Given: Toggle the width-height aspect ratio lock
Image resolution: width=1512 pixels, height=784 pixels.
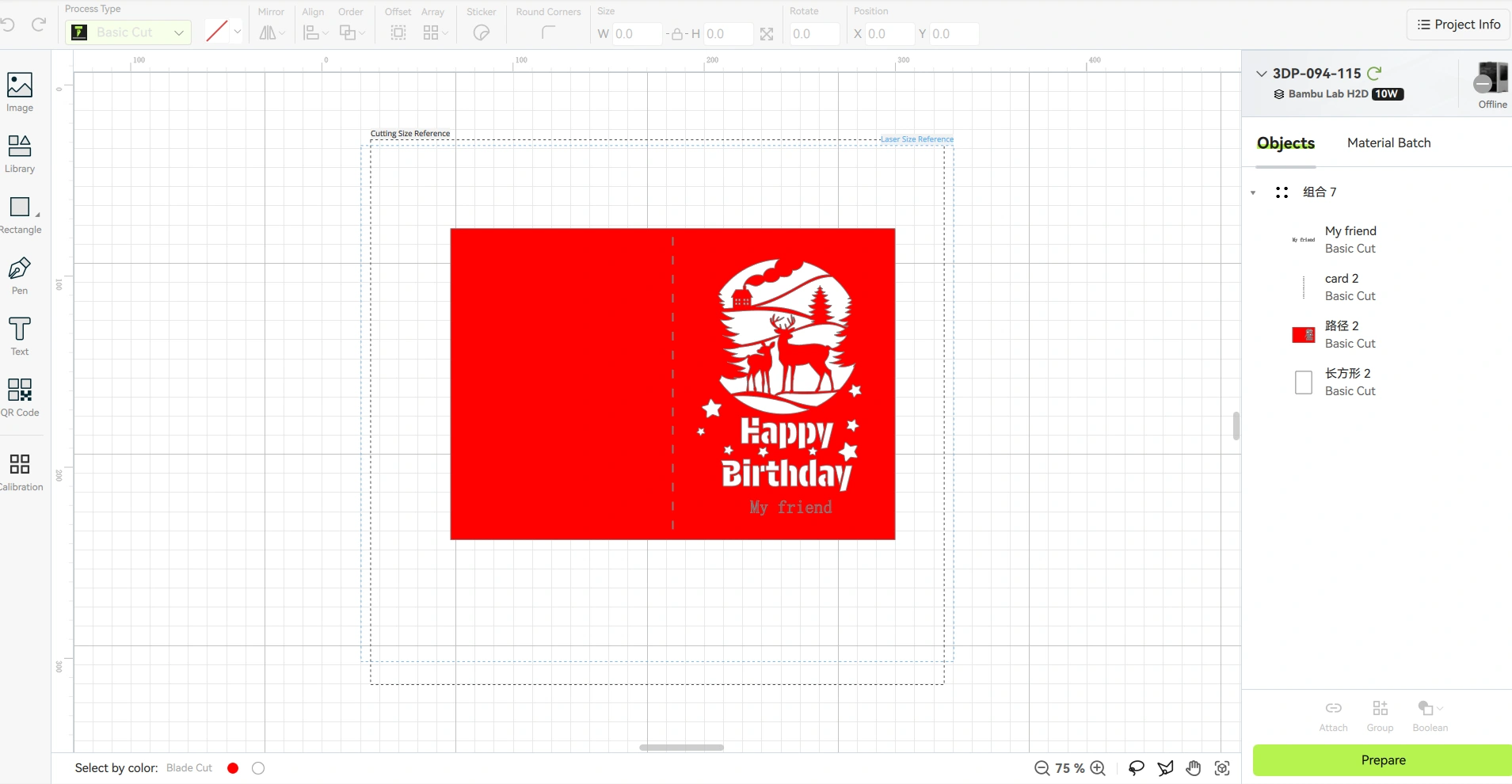Looking at the screenshot, I should (x=677, y=34).
